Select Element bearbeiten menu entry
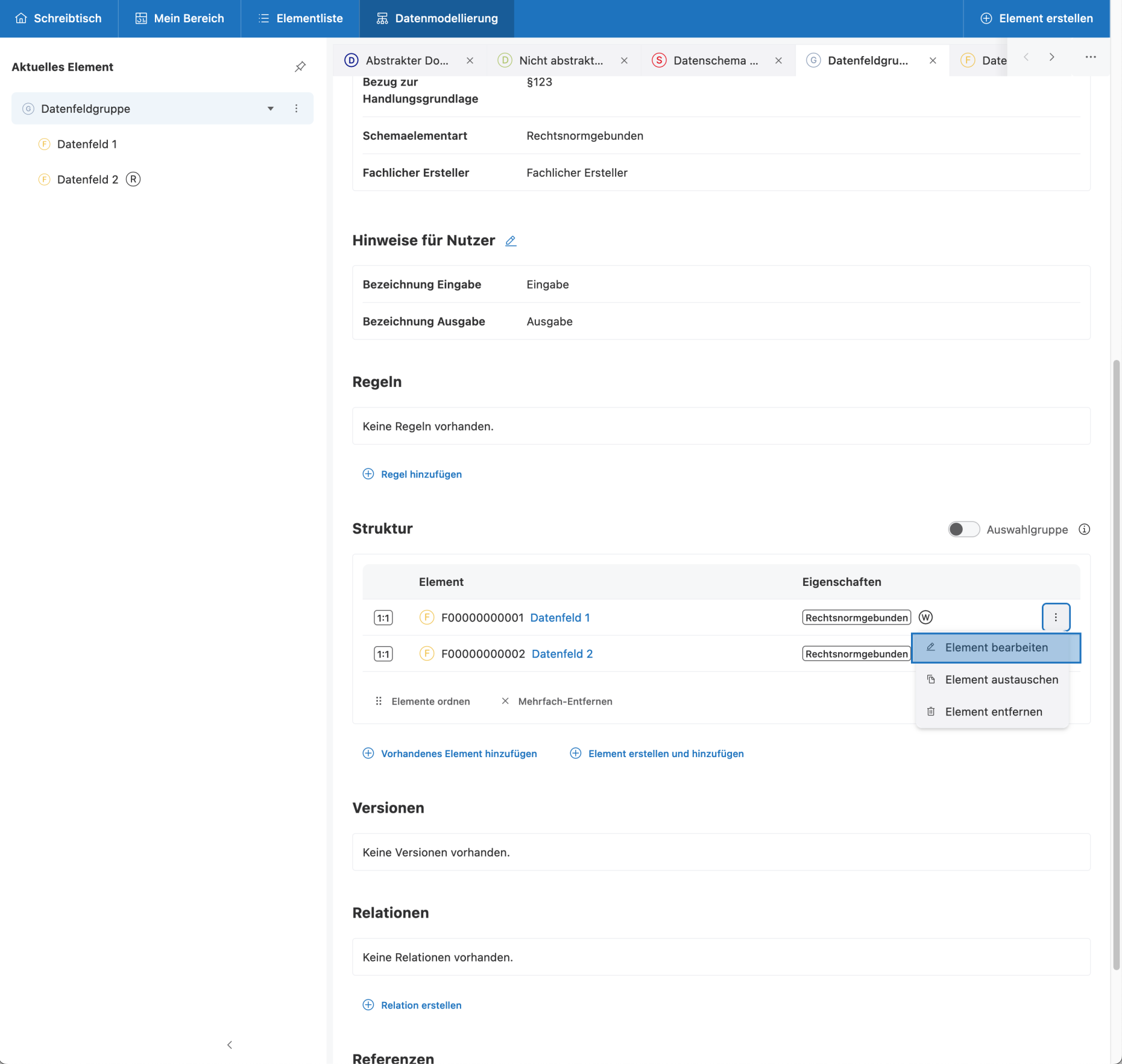The width and height of the screenshot is (1122, 1064). [x=996, y=647]
